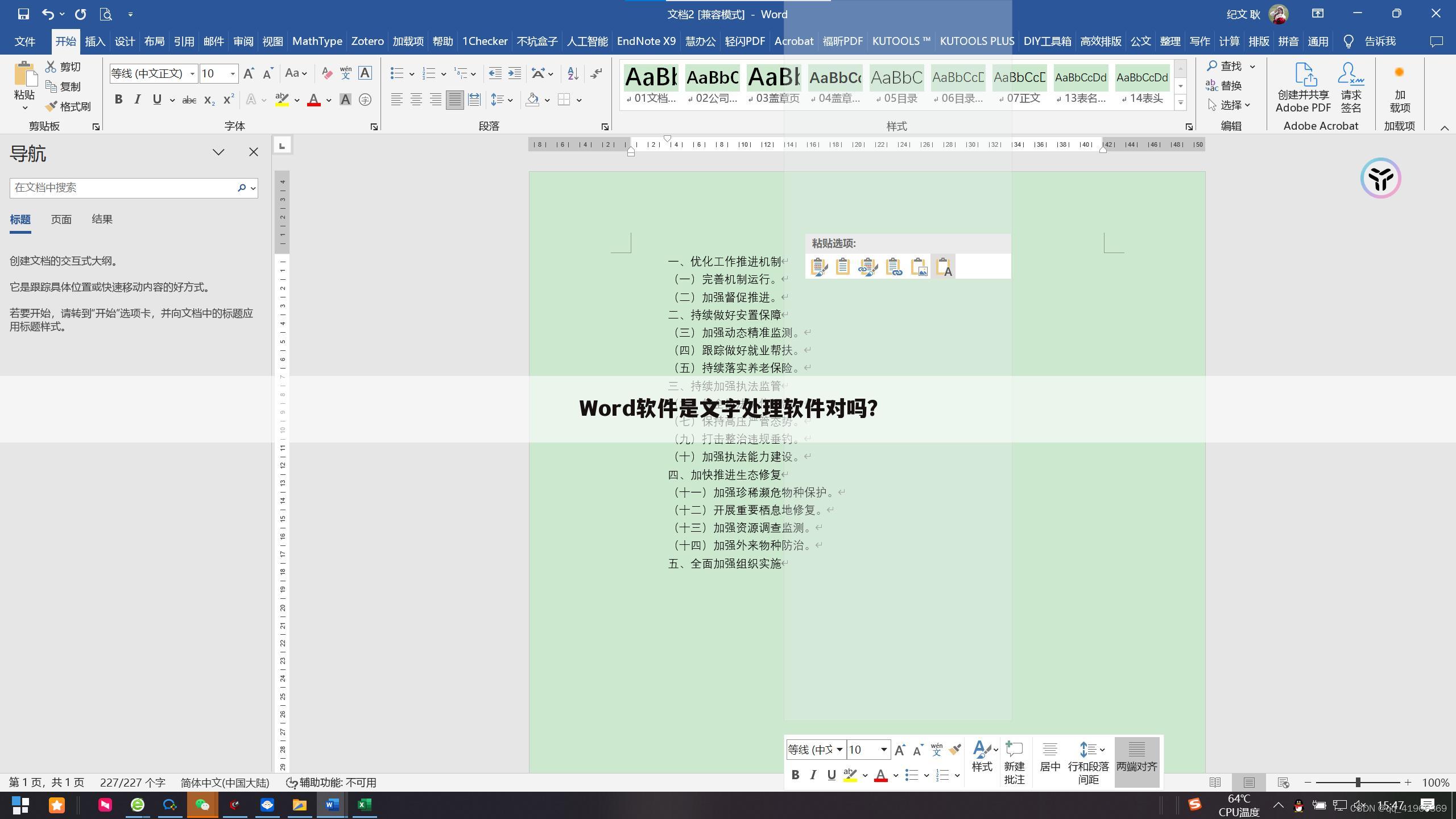Screen dimensions: 1456x819
Task: Click the Print Preview icon in title bar
Action: [x=106, y=14]
